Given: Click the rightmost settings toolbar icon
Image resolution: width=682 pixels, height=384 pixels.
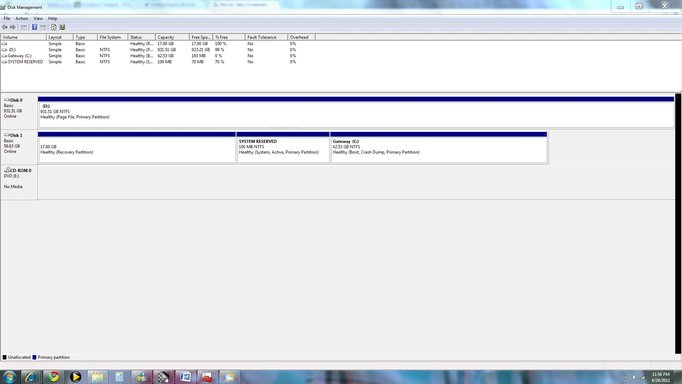Looking at the screenshot, I should [62, 27].
